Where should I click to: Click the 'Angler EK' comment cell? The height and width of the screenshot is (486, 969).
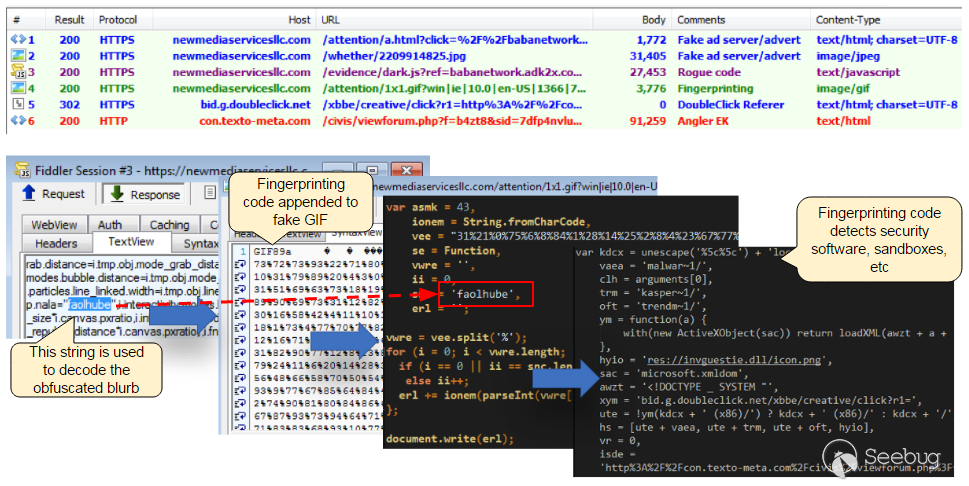tap(703, 121)
